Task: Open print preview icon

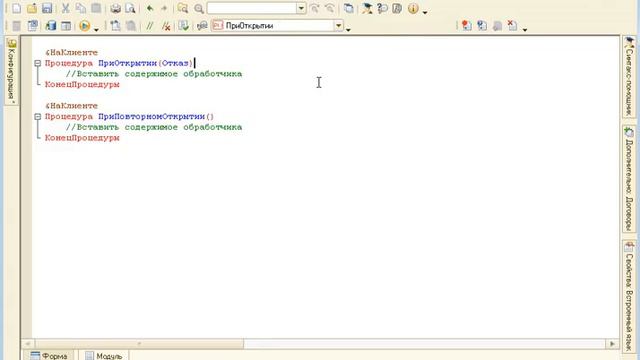Action: pos(130,8)
